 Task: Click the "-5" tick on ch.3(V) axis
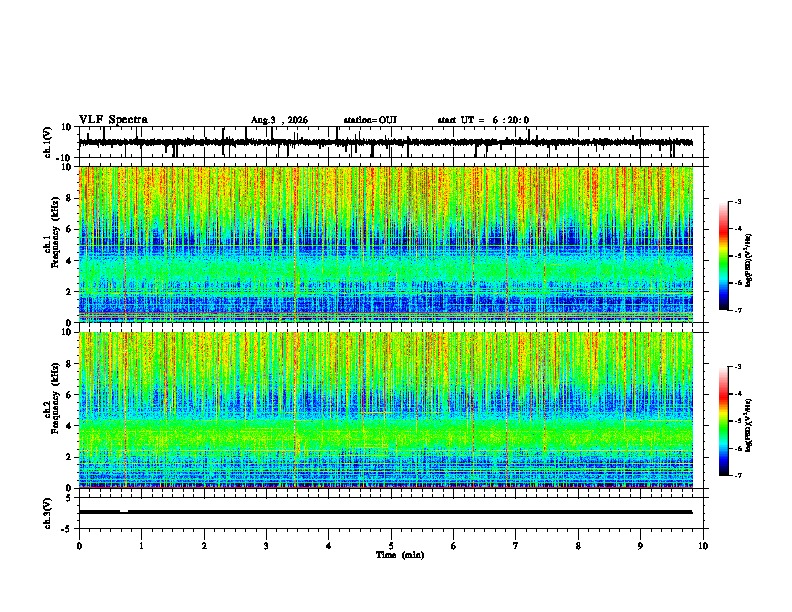point(67,529)
